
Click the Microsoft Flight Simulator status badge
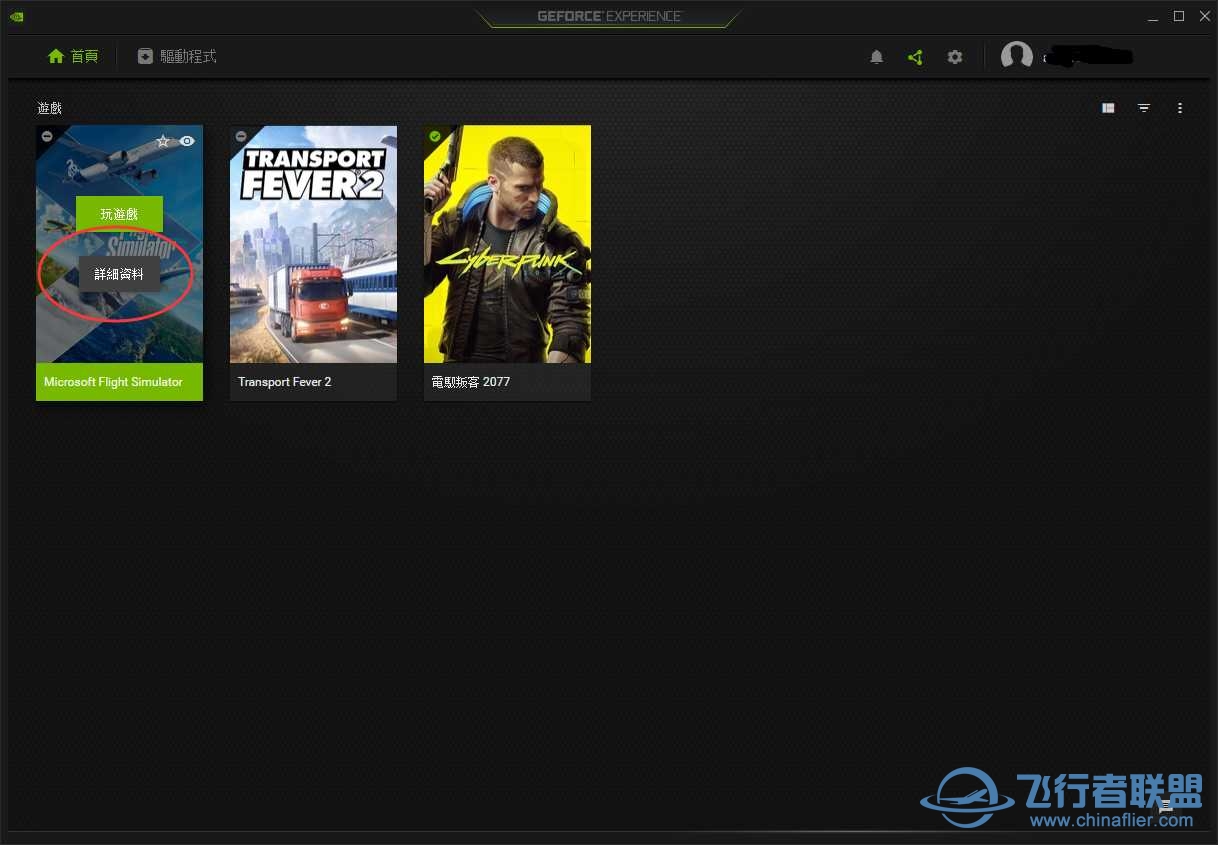(x=47, y=136)
